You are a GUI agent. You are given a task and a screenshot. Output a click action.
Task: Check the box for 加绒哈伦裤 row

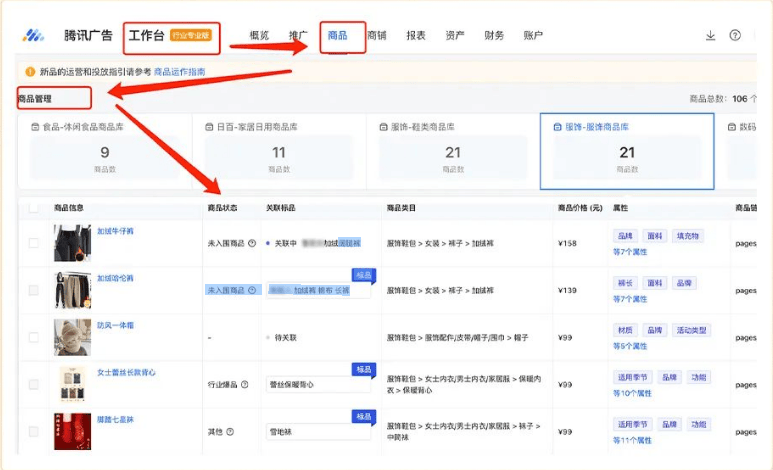[34, 290]
